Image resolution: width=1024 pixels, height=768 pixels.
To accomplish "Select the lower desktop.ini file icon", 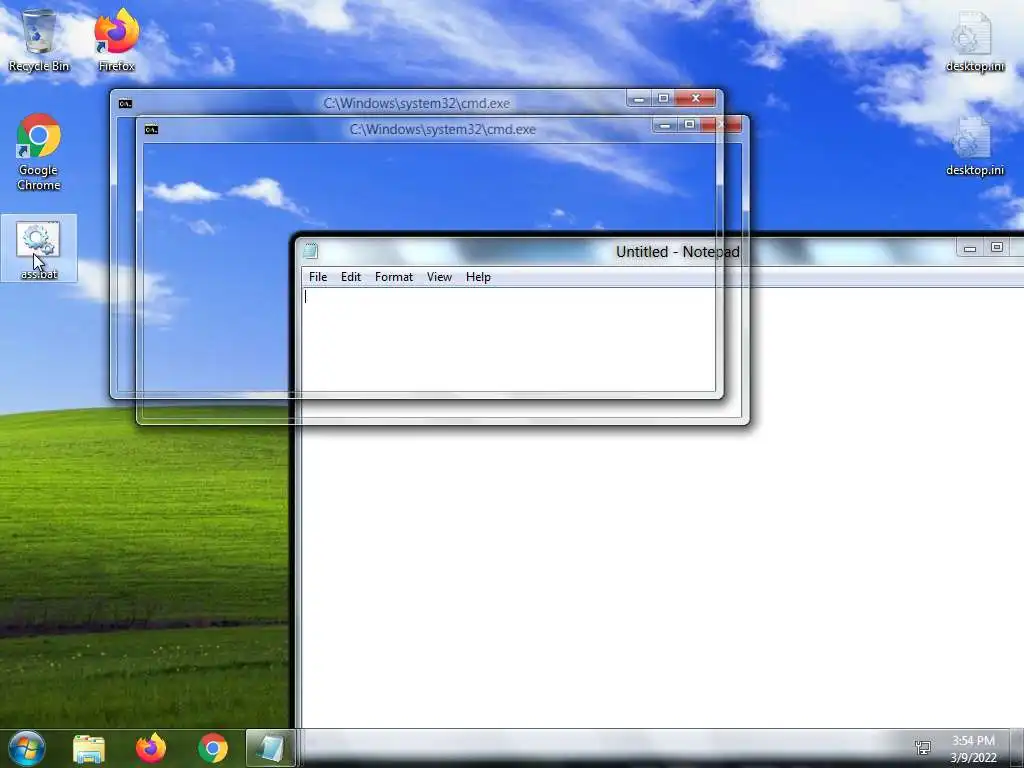I will click(974, 146).
